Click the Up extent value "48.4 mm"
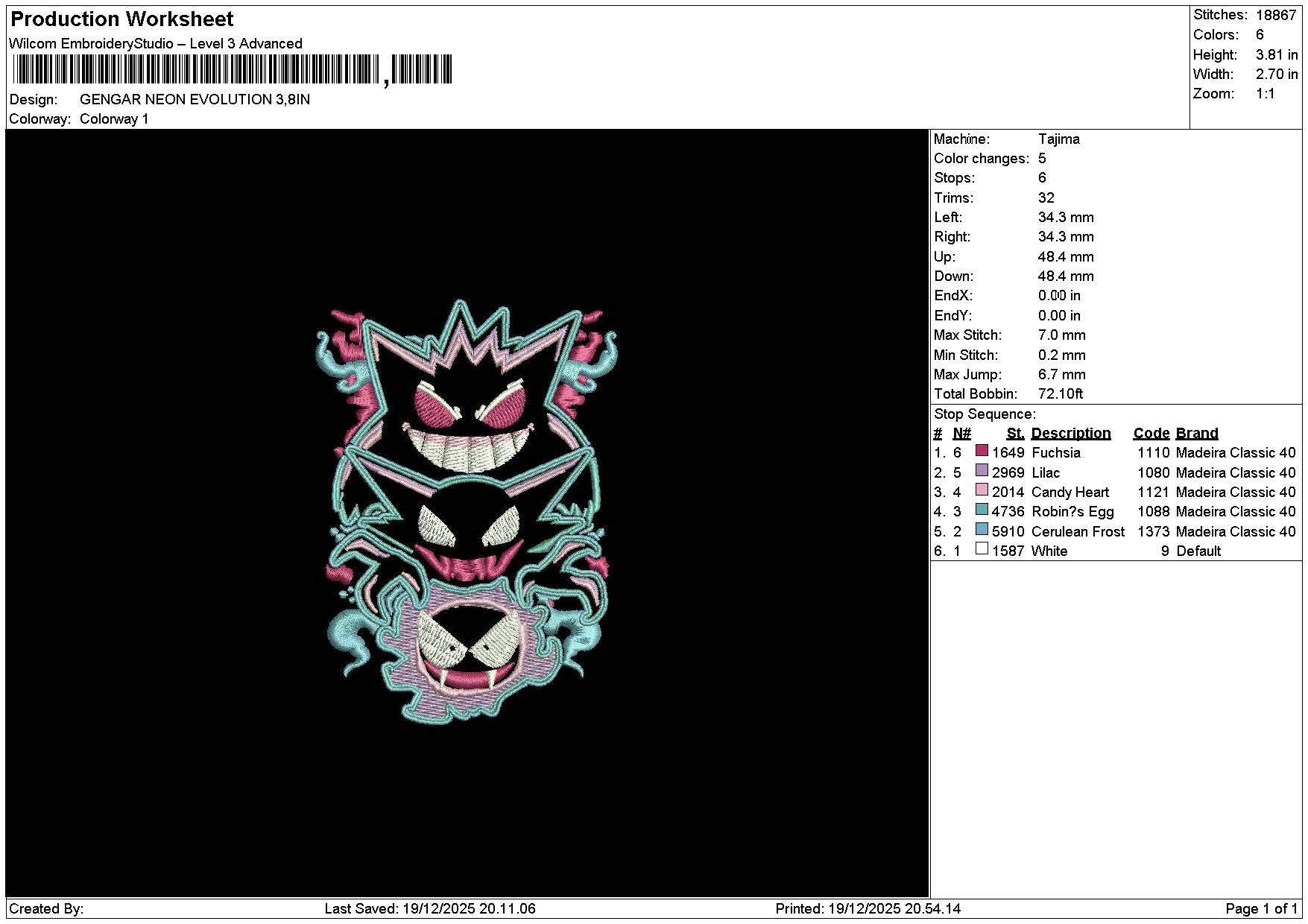 (x=1066, y=256)
